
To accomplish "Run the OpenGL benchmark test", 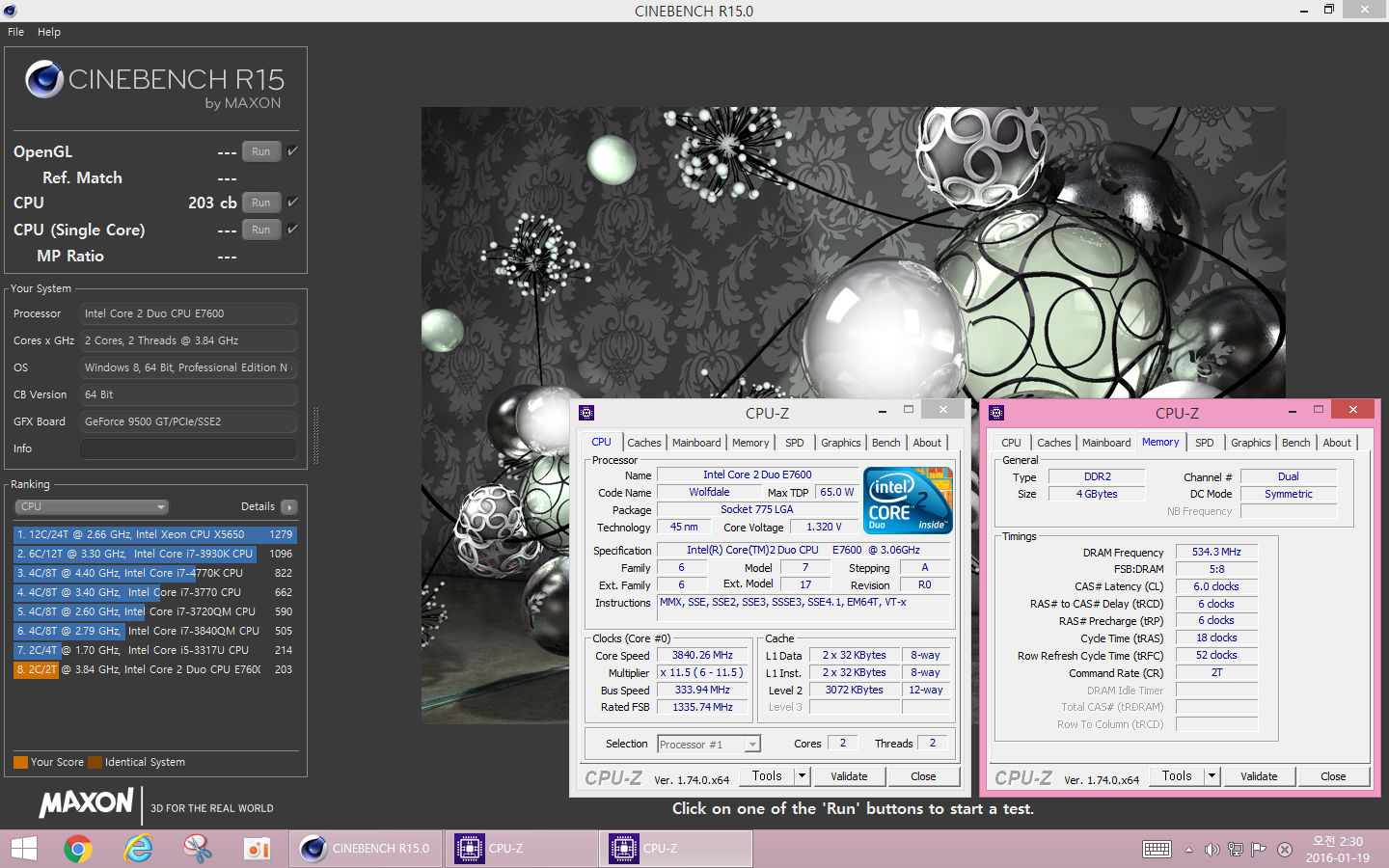I will click(261, 151).
